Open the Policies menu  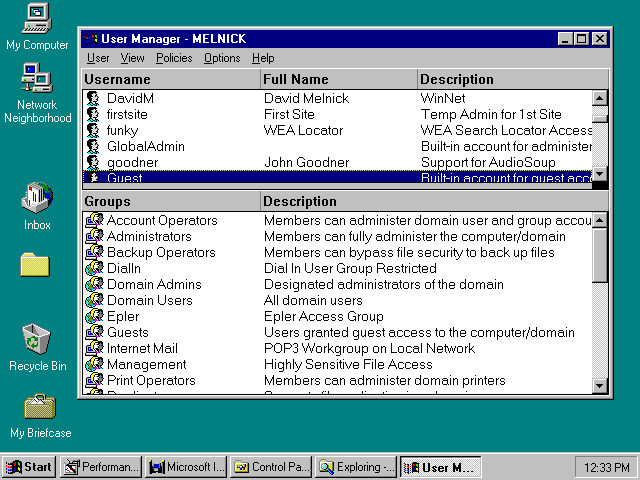174,58
